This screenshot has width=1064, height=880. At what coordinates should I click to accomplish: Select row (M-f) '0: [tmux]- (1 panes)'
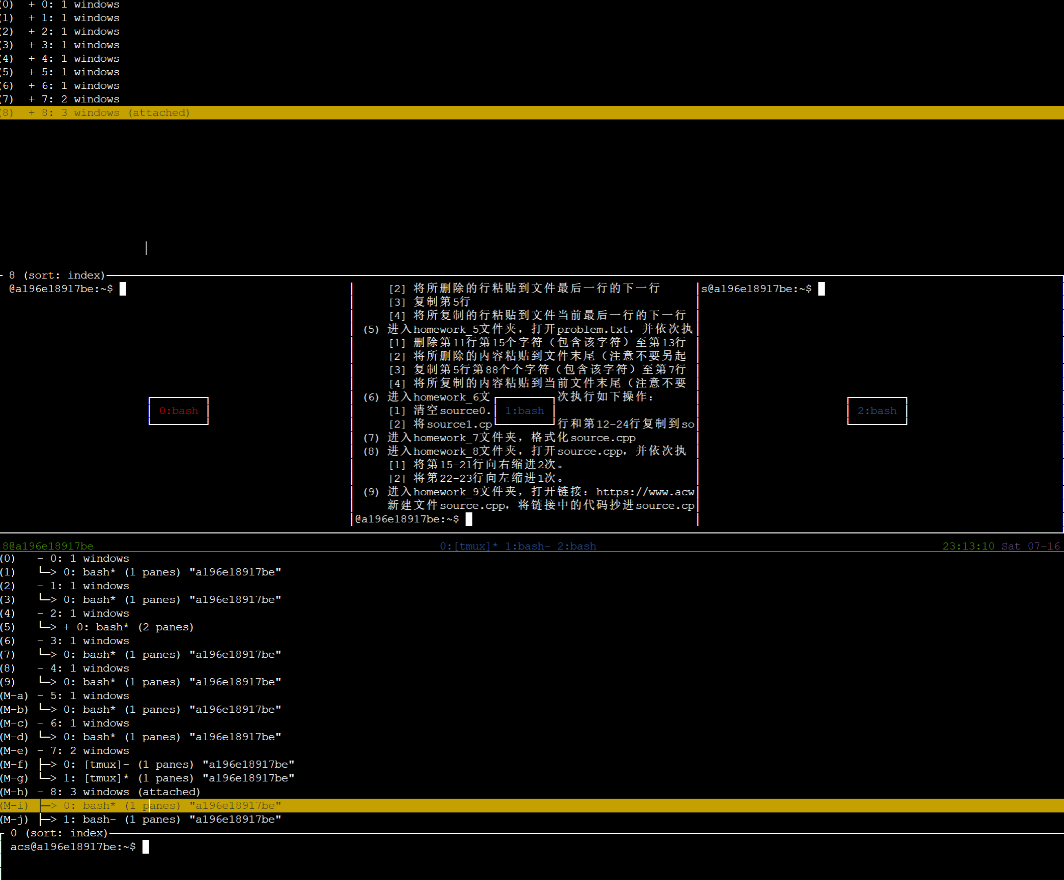[x=148, y=764]
